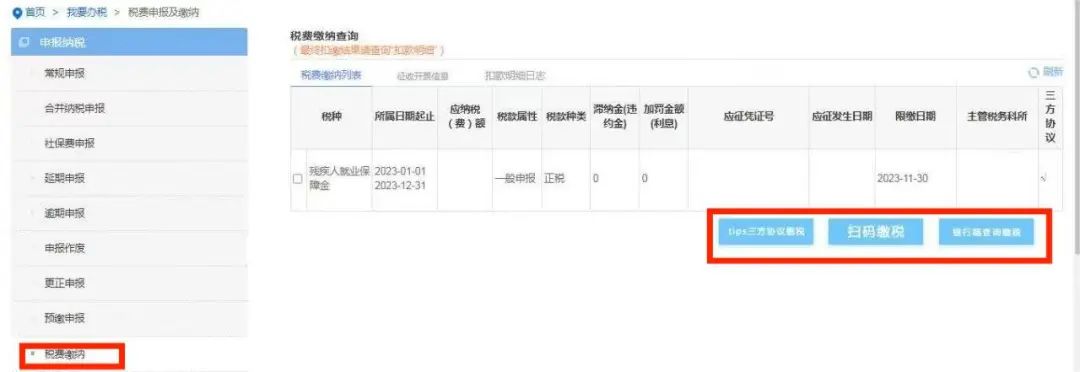Click the 刷新 refresh link
This screenshot has width=1080, height=372.
click(1052, 72)
